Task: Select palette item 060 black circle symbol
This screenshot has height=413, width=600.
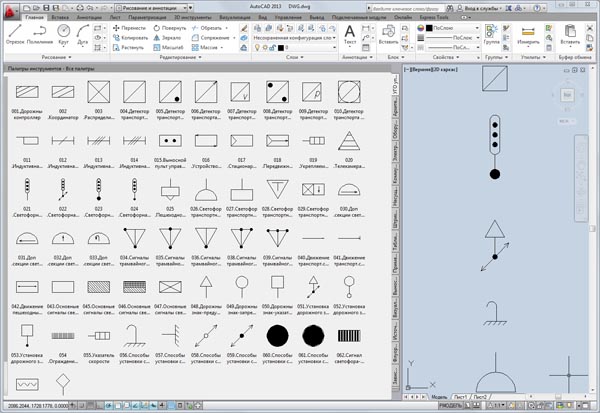Action: pos(277,335)
